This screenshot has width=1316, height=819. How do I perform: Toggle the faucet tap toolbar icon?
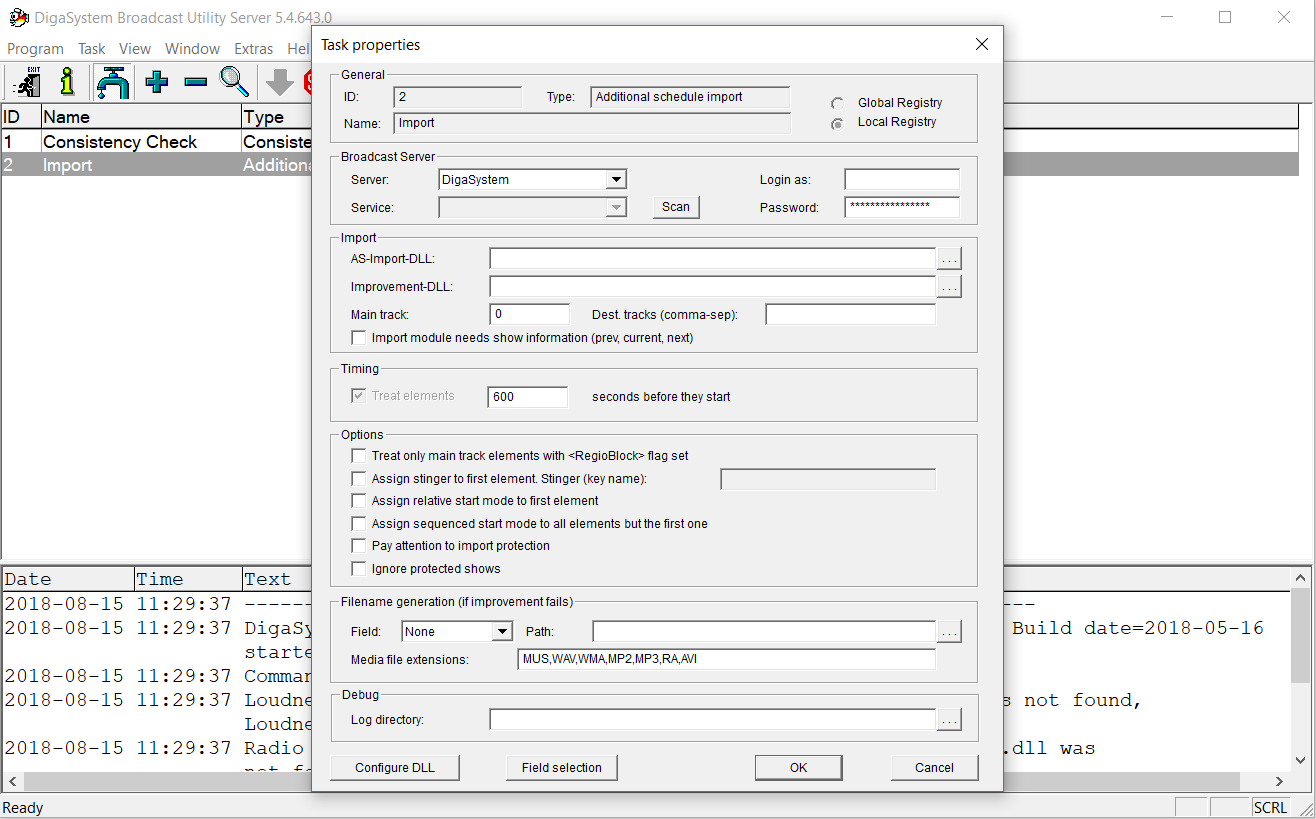[113, 82]
